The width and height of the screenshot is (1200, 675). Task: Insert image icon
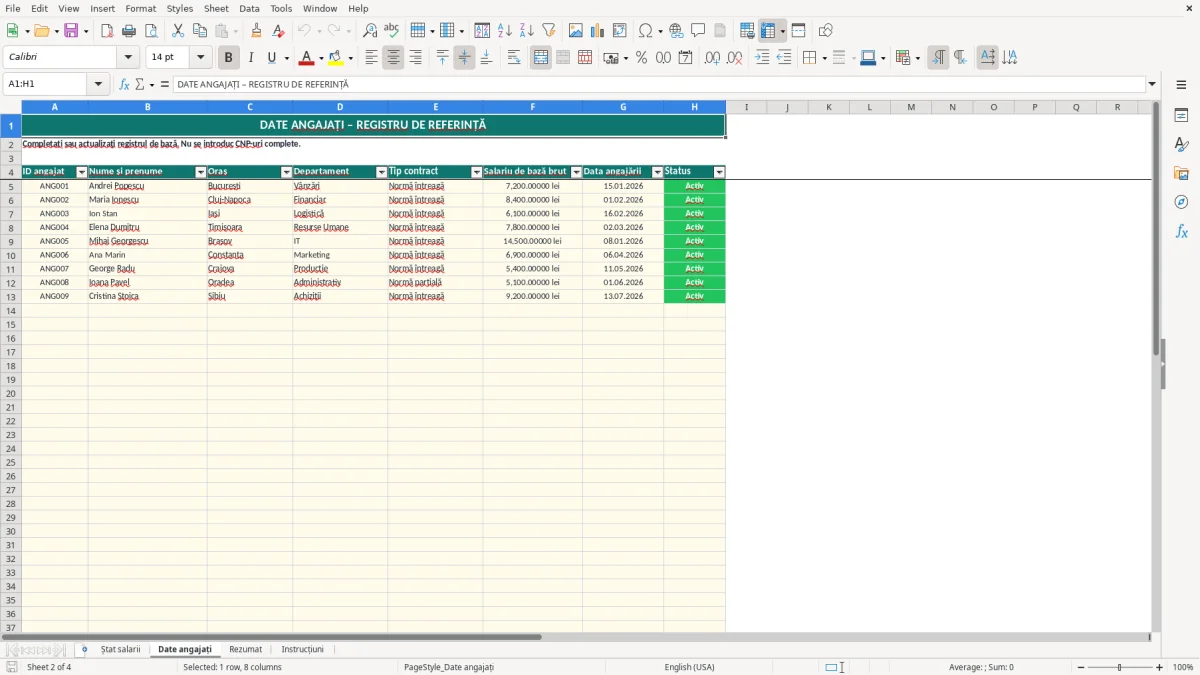click(576, 31)
